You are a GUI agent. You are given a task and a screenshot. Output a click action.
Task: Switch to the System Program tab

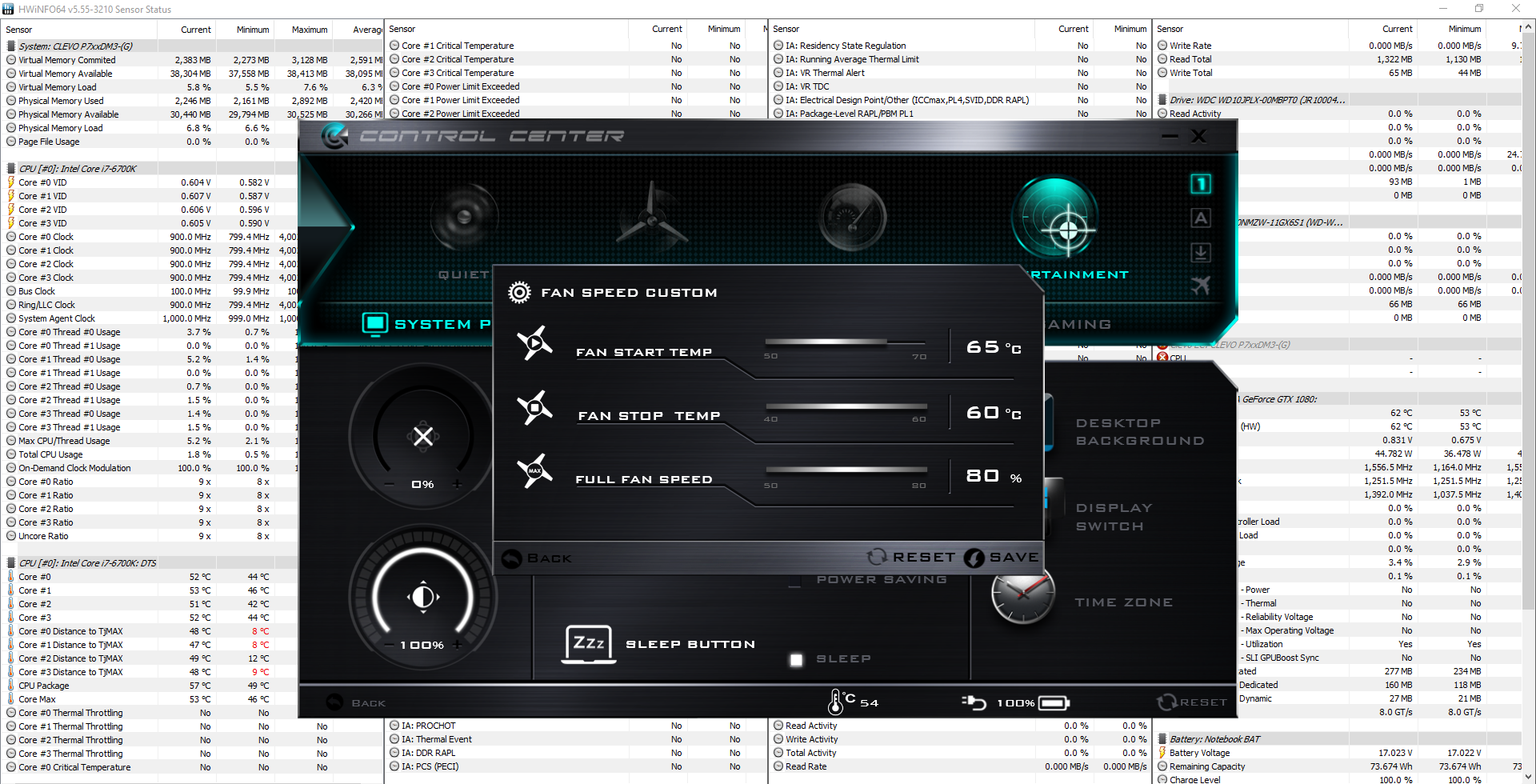pyautogui.click(x=426, y=324)
